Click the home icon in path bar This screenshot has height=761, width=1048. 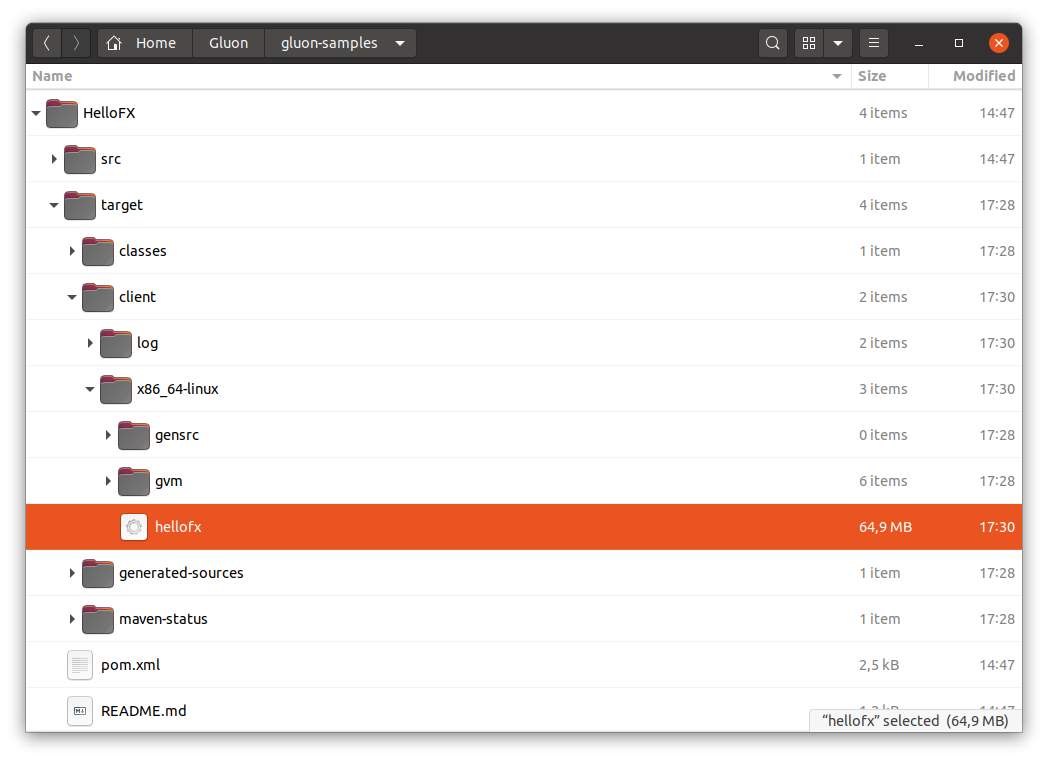(x=114, y=43)
